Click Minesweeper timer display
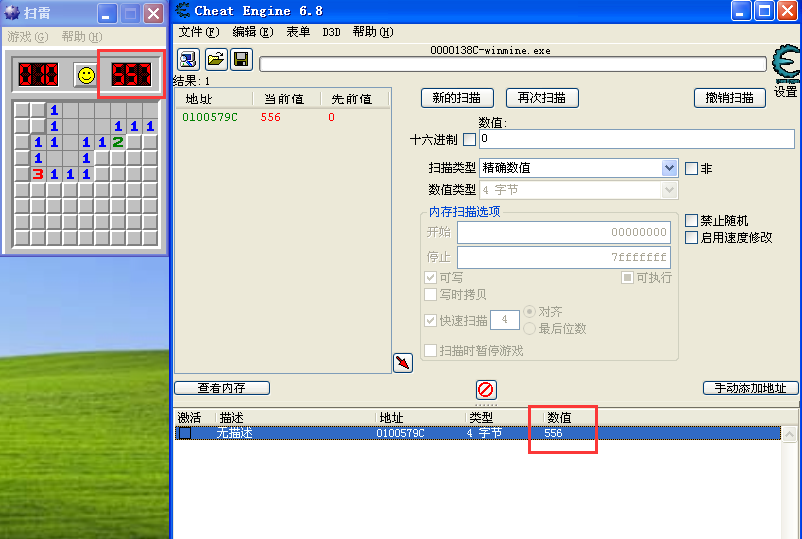This screenshot has width=802, height=539. pos(131,75)
